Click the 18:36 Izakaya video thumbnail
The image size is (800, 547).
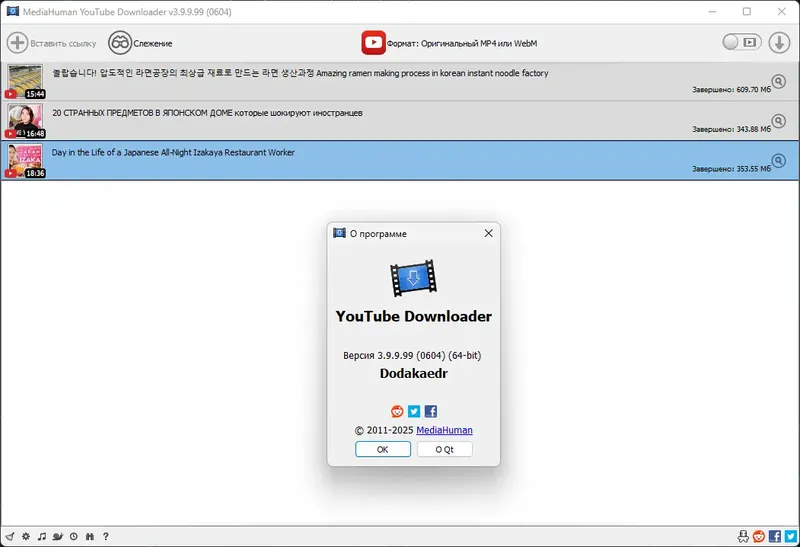(25, 161)
